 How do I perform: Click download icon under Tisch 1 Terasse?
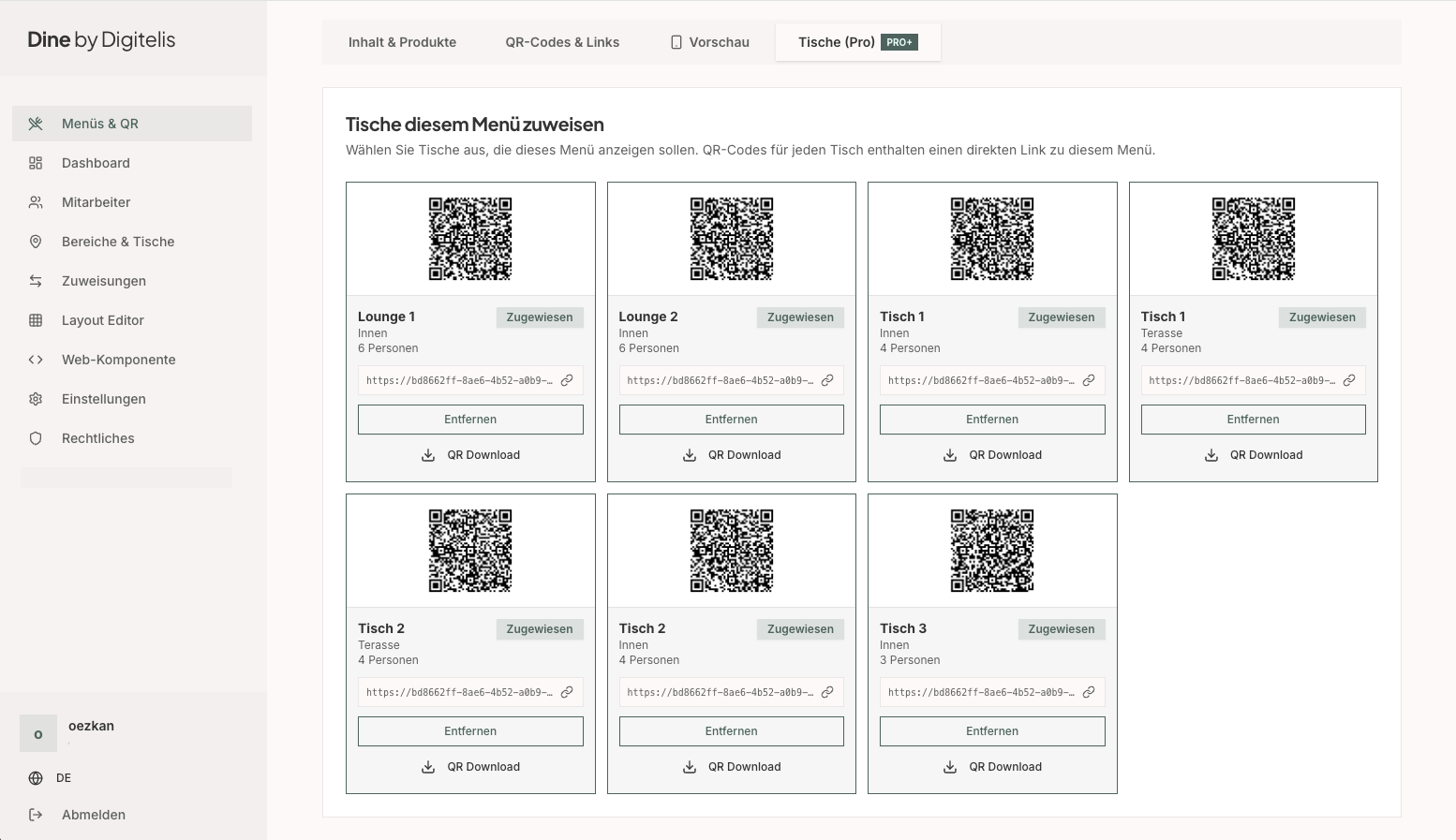point(1211,455)
